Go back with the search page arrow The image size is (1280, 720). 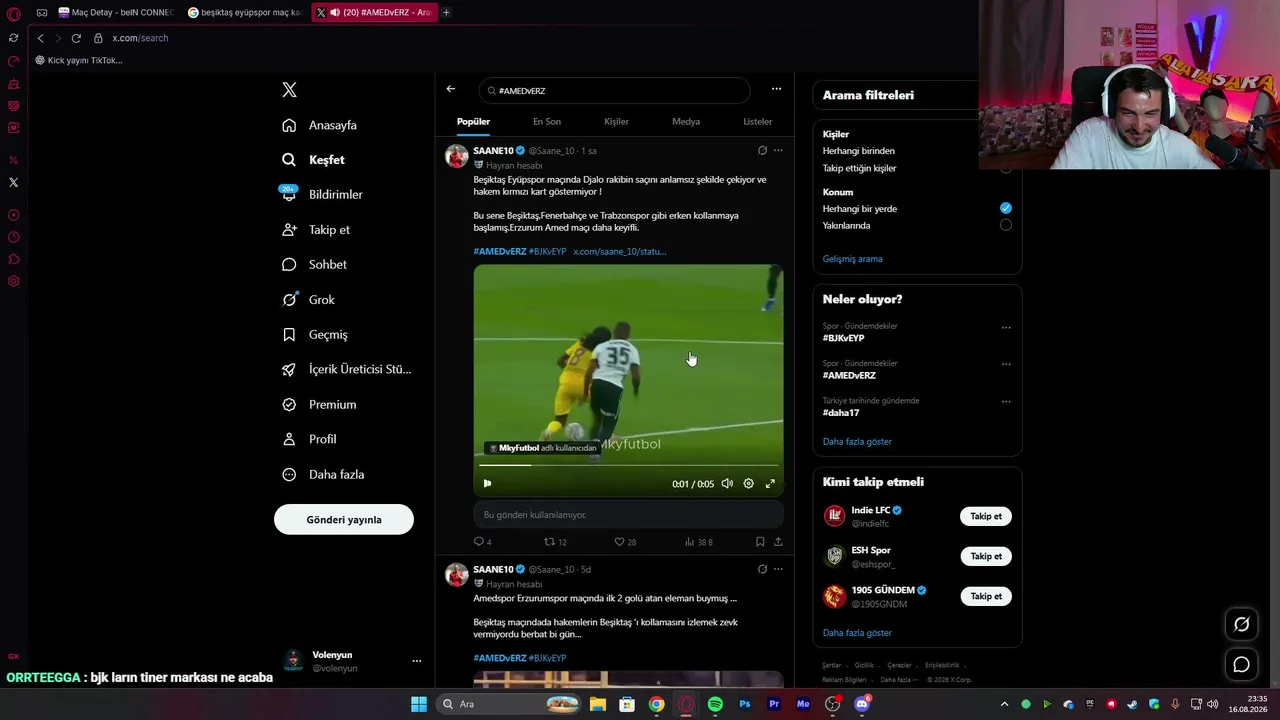[451, 89]
